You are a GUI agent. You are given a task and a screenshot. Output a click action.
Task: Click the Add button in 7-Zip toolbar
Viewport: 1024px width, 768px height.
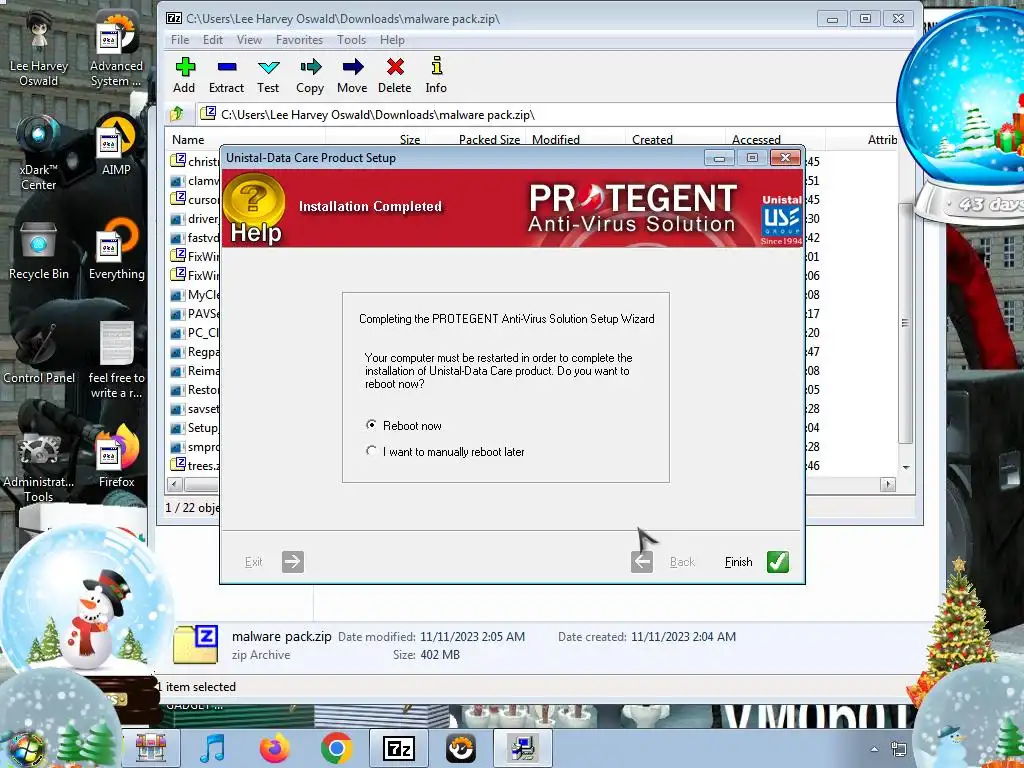184,76
